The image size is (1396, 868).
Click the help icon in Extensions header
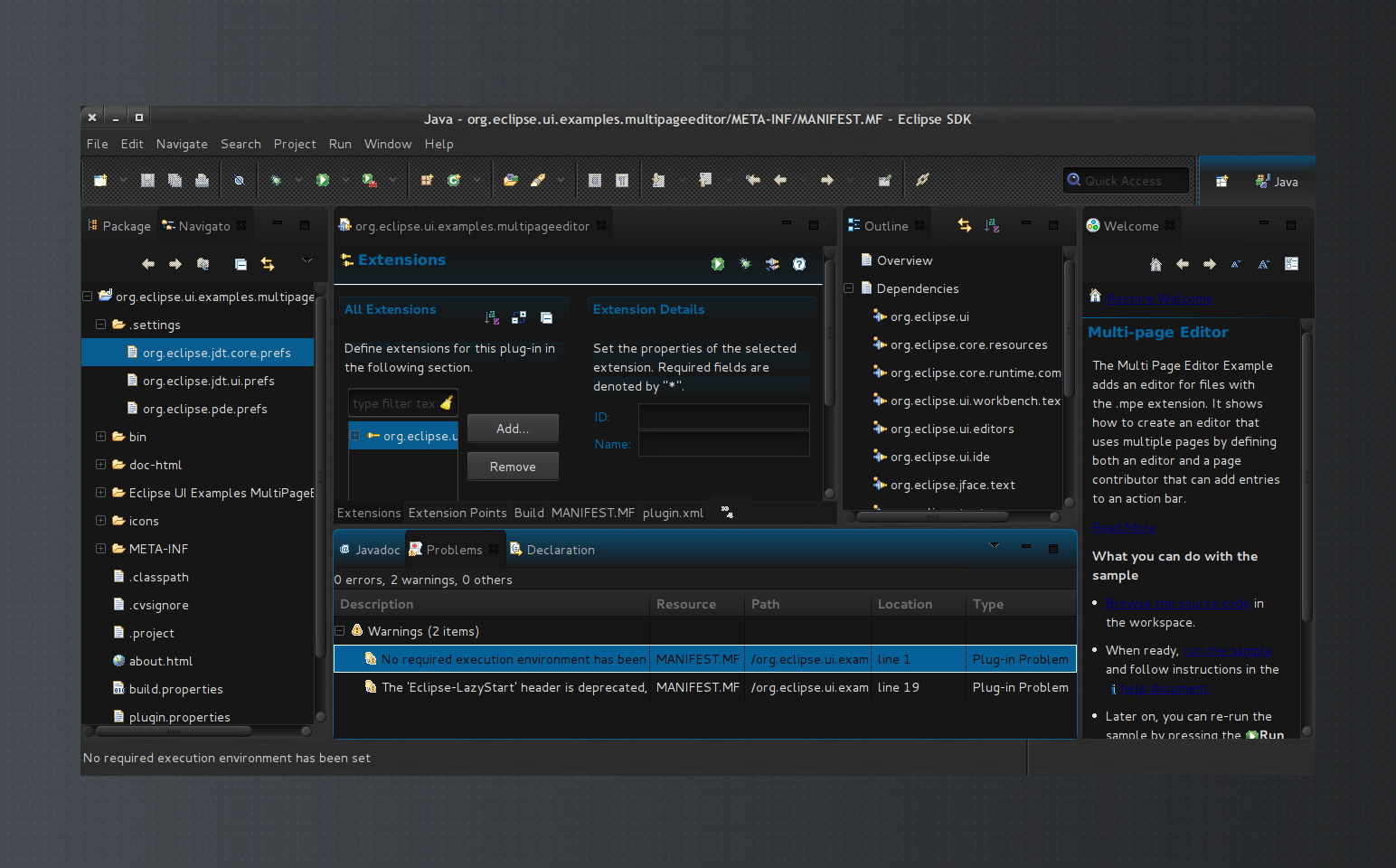[799, 264]
